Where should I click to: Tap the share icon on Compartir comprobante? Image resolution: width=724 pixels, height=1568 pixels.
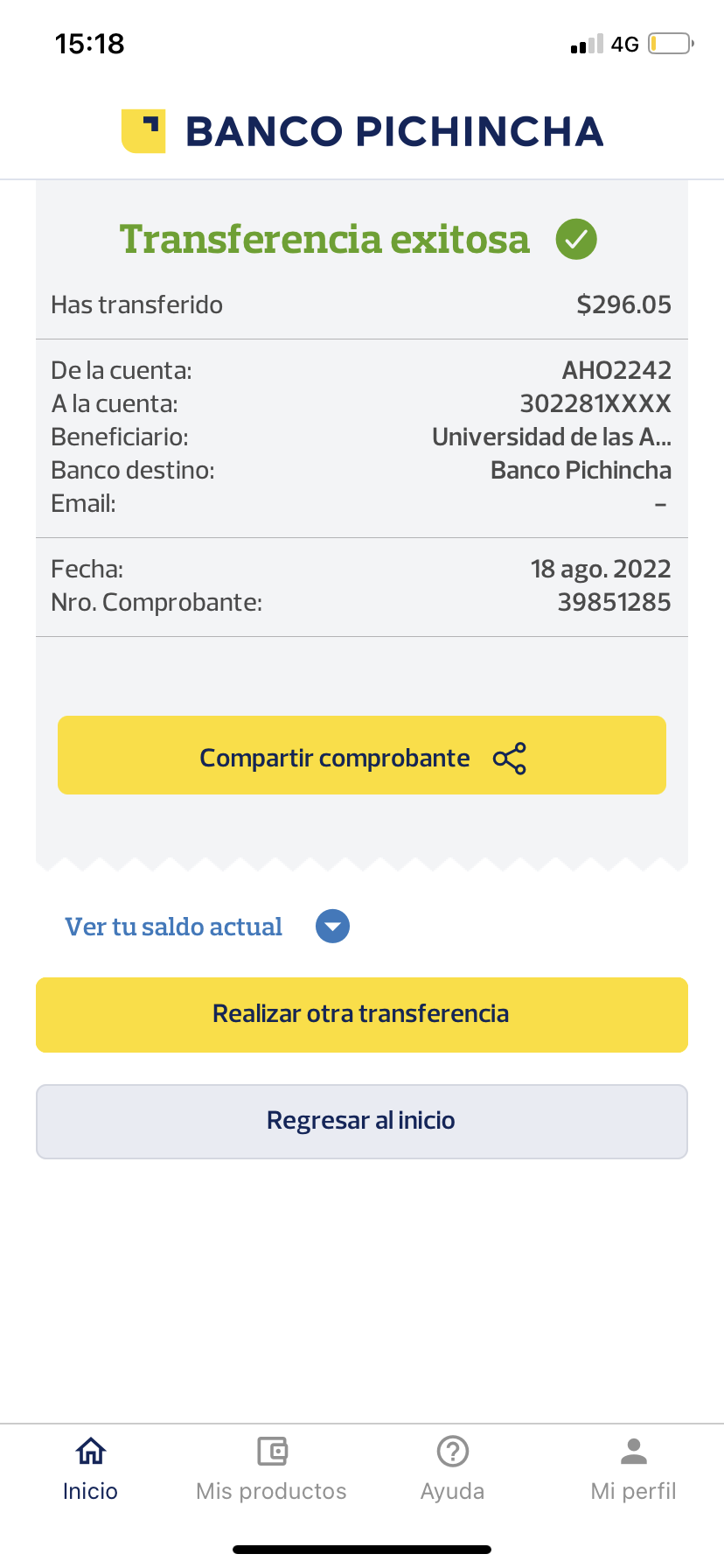coord(510,759)
